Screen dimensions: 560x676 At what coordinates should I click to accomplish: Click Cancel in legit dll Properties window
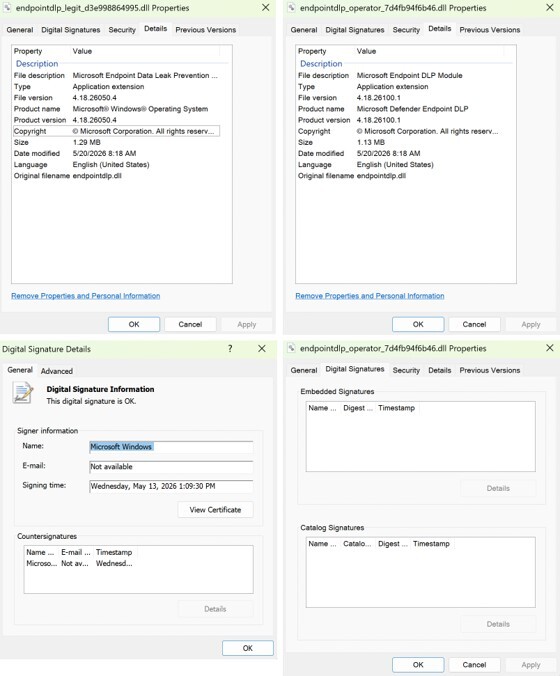click(190, 324)
